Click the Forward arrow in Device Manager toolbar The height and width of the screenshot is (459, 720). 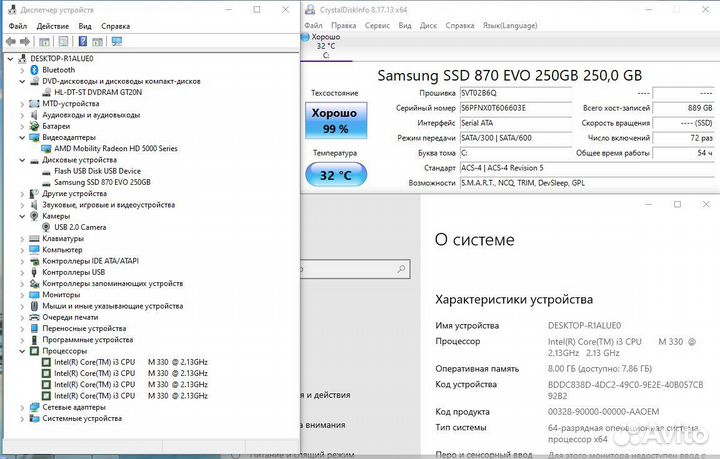tap(25, 42)
